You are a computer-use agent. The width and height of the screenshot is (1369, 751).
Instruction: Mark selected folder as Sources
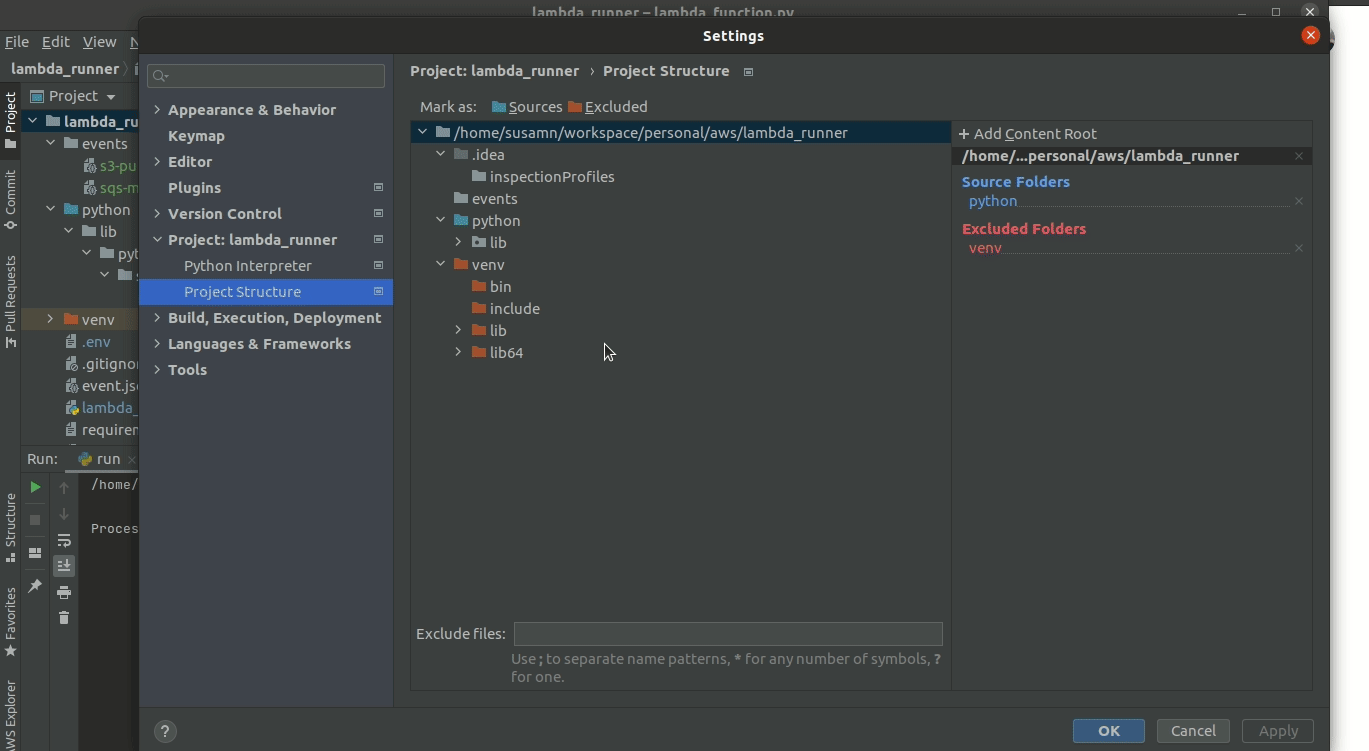pos(527,107)
